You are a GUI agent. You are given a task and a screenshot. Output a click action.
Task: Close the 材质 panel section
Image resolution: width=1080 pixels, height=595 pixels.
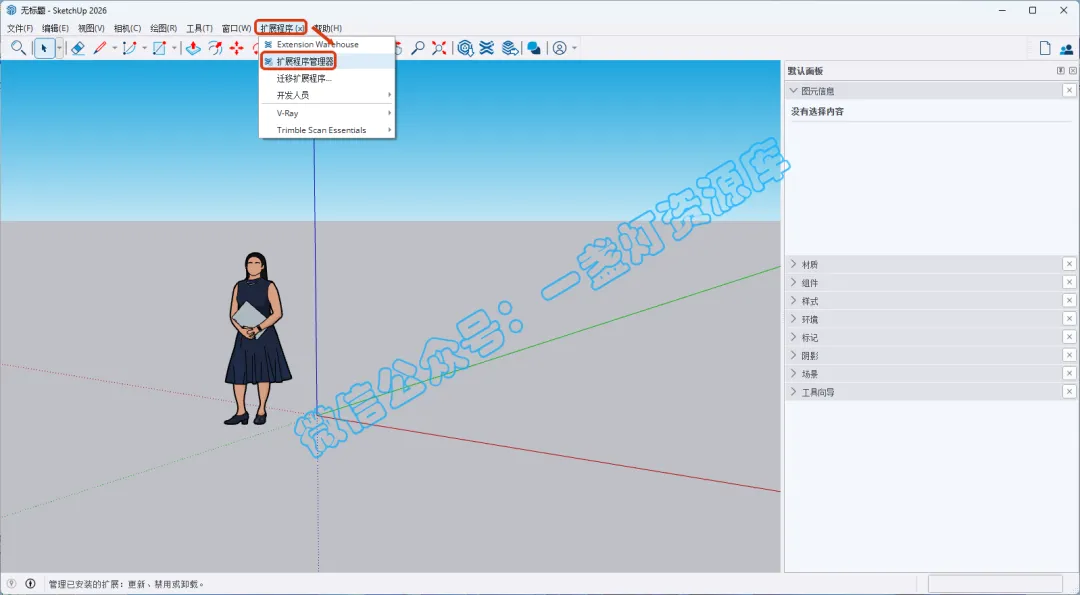pyautogui.click(x=1069, y=264)
